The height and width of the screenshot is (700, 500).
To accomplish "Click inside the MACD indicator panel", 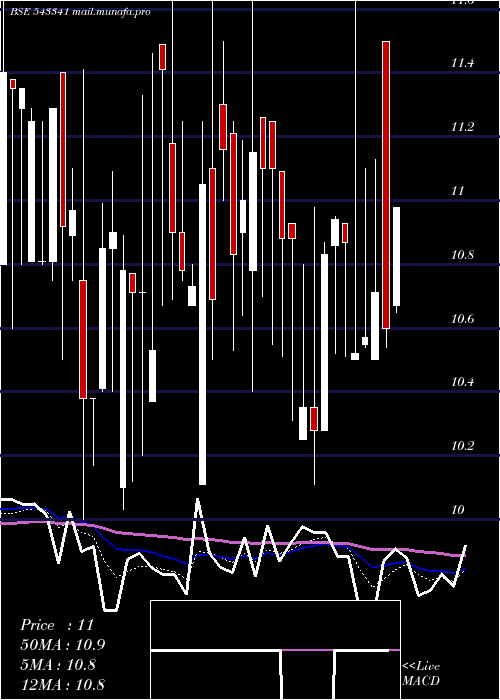I will pyautogui.click(x=275, y=650).
